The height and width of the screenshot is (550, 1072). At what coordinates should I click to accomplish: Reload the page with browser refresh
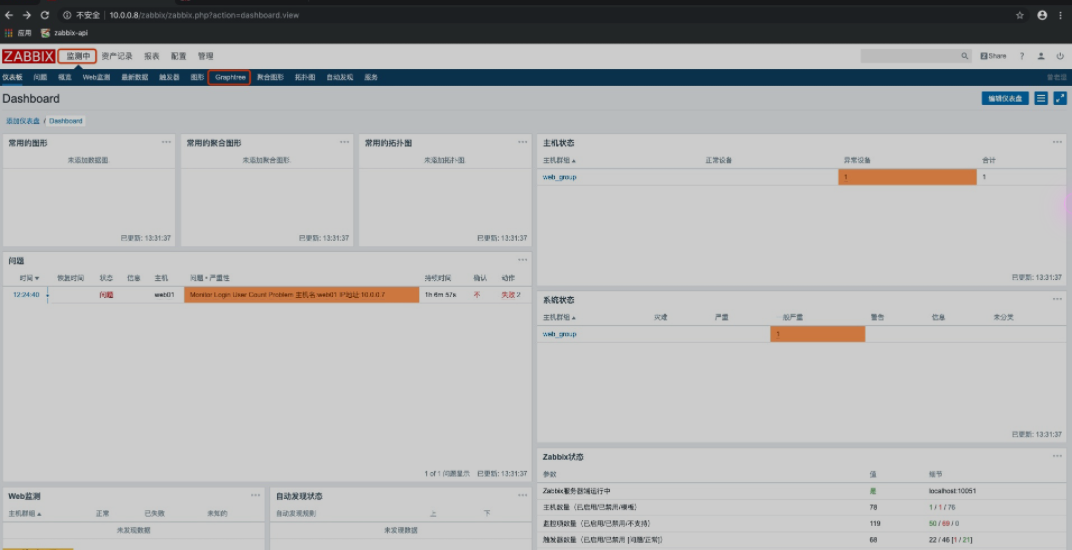pyautogui.click(x=45, y=15)
